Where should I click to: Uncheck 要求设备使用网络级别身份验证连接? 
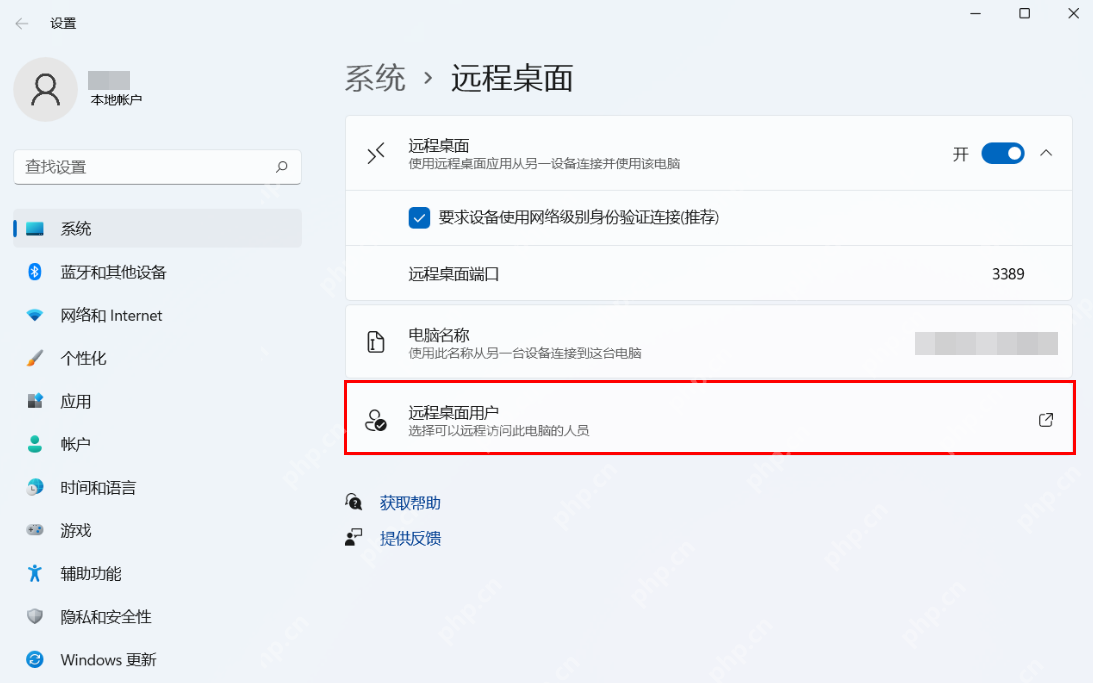(419, 217)
